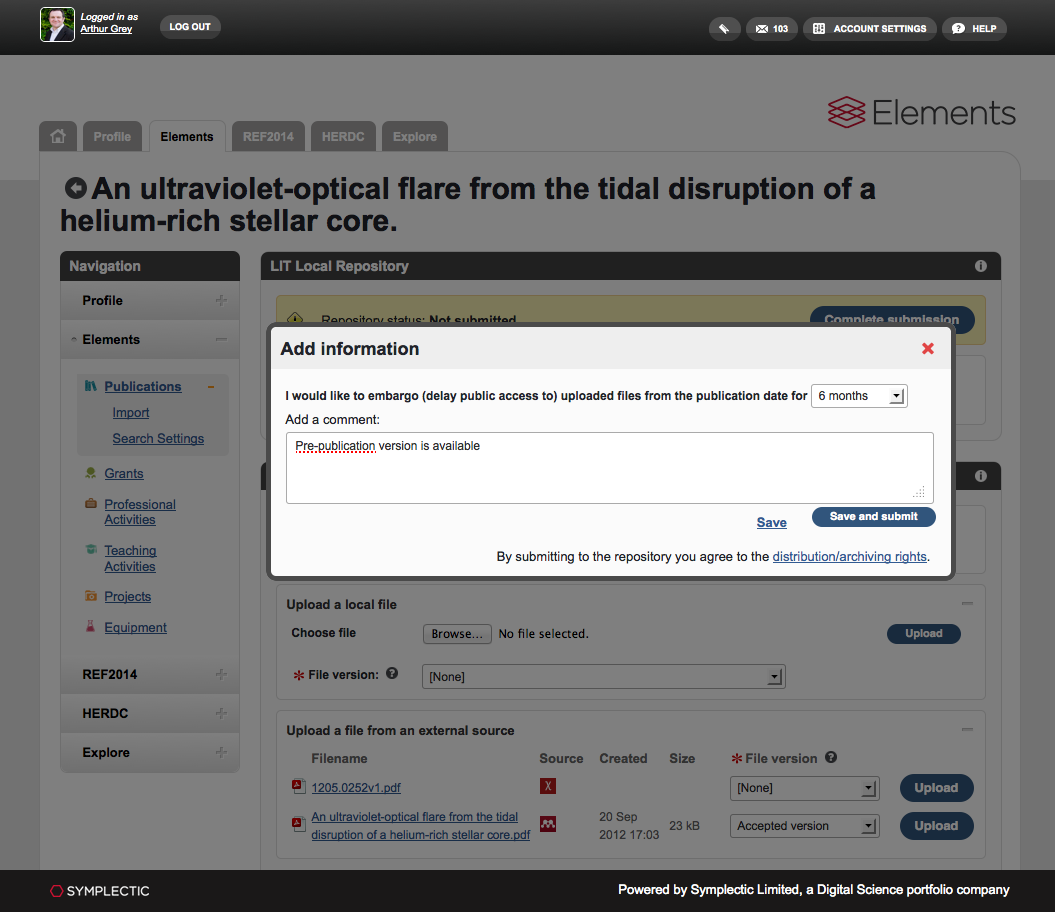Switch to the Explore tab
Image resolution: width=1055 pixels, height=912 pixels.
414,137
